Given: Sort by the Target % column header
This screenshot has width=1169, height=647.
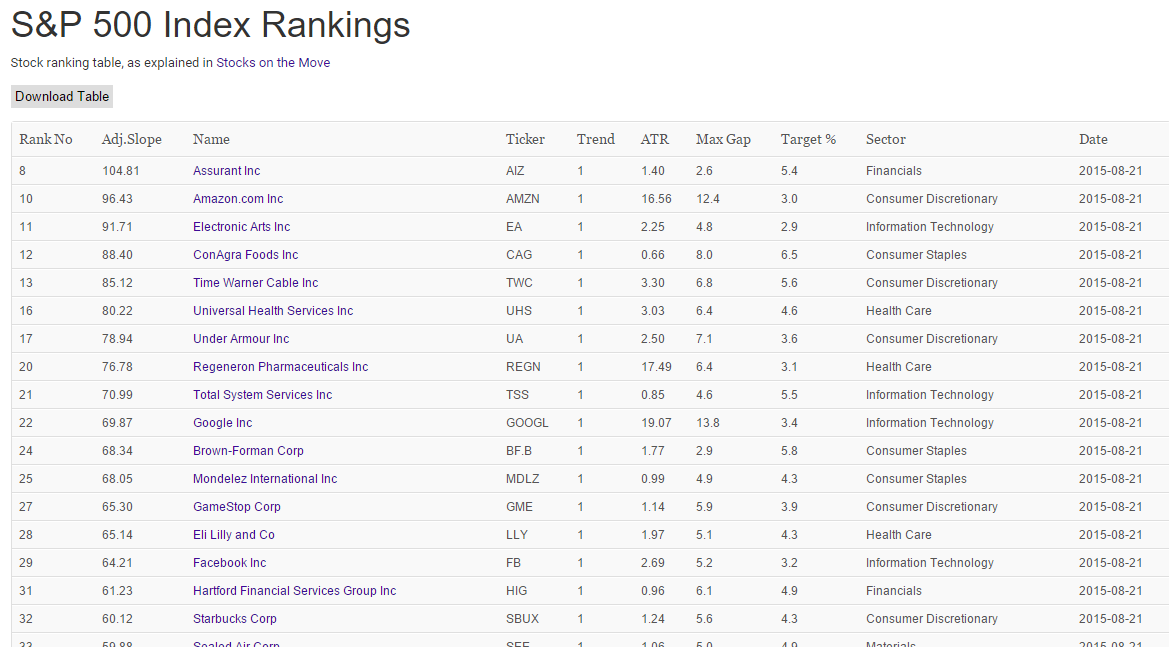Looking at the screenshot, I should coord(808,139).
